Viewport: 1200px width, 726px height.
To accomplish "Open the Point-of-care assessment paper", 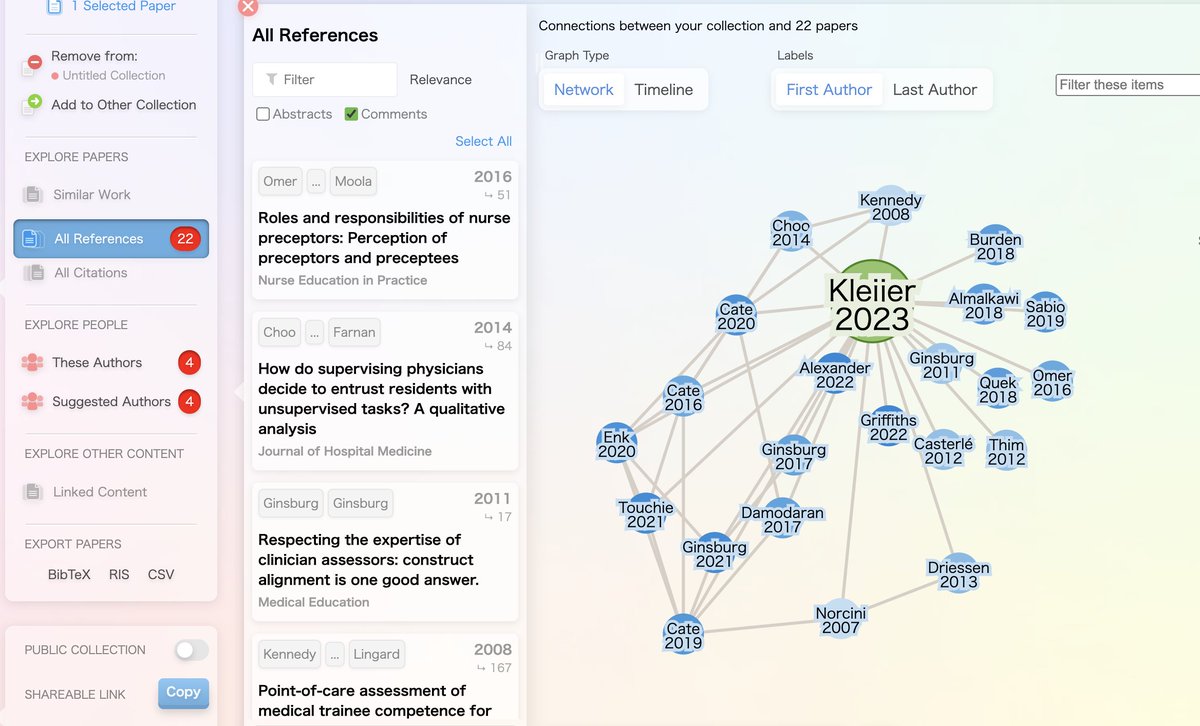I will coord(375,701).
